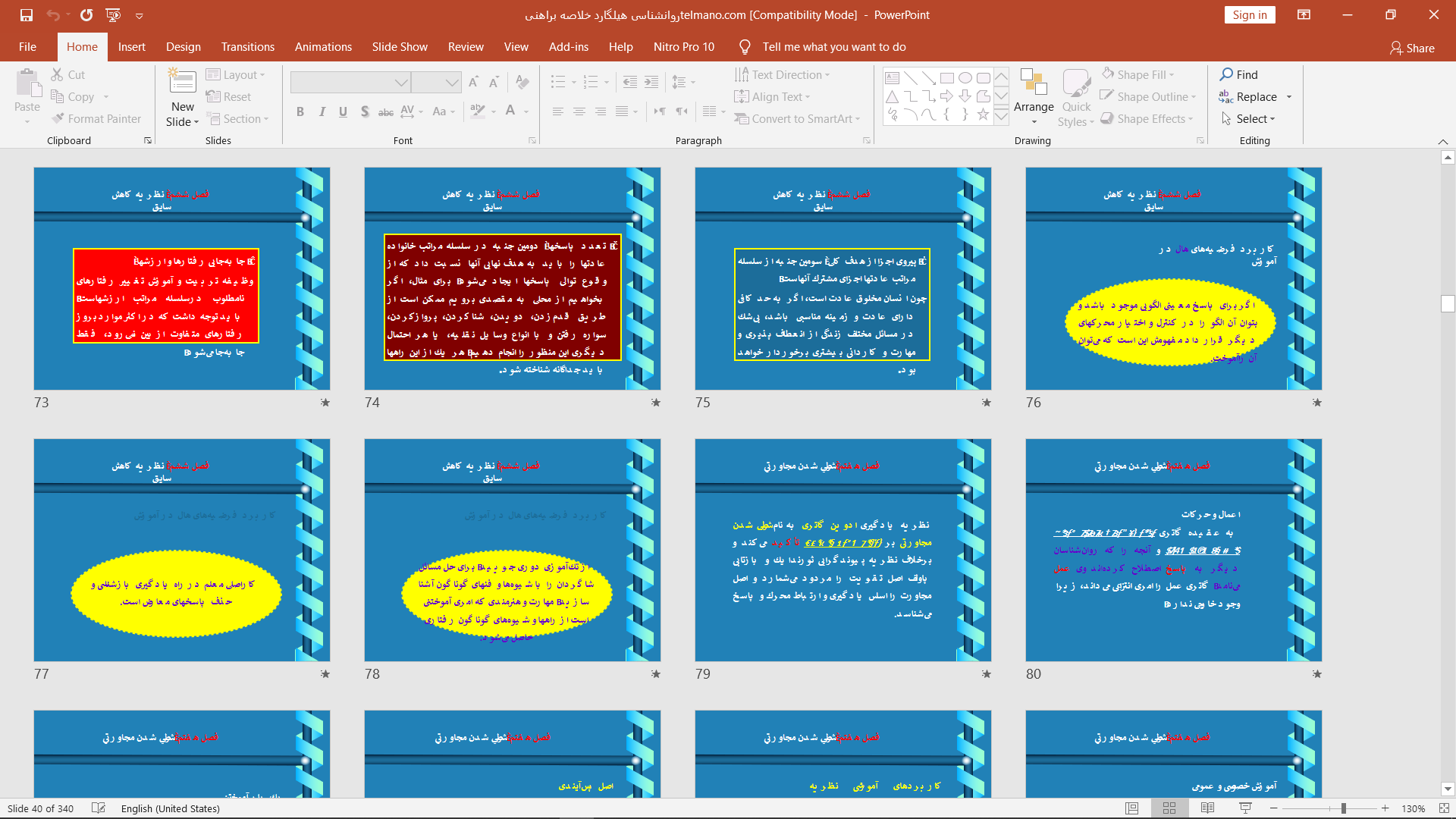Viewport: 1456px width, 819px height.
Task: Toggle Align Right paragraph setting
Action: click(x=601, y=111)
